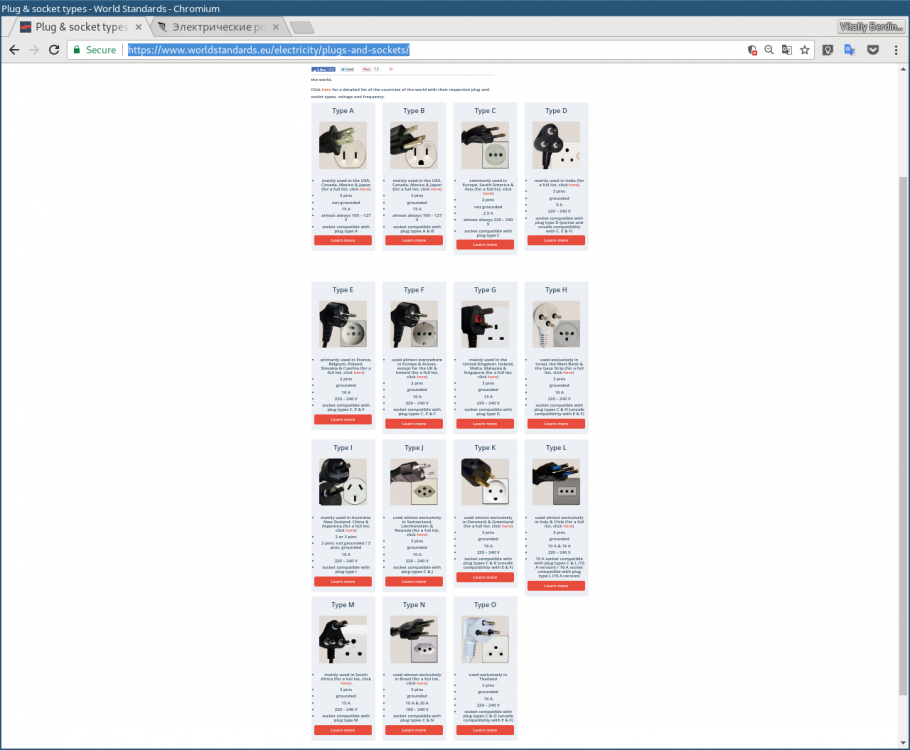Reload the current page
Screen dimensions: 910x750
pyautogui.click(x=54, y=48)
